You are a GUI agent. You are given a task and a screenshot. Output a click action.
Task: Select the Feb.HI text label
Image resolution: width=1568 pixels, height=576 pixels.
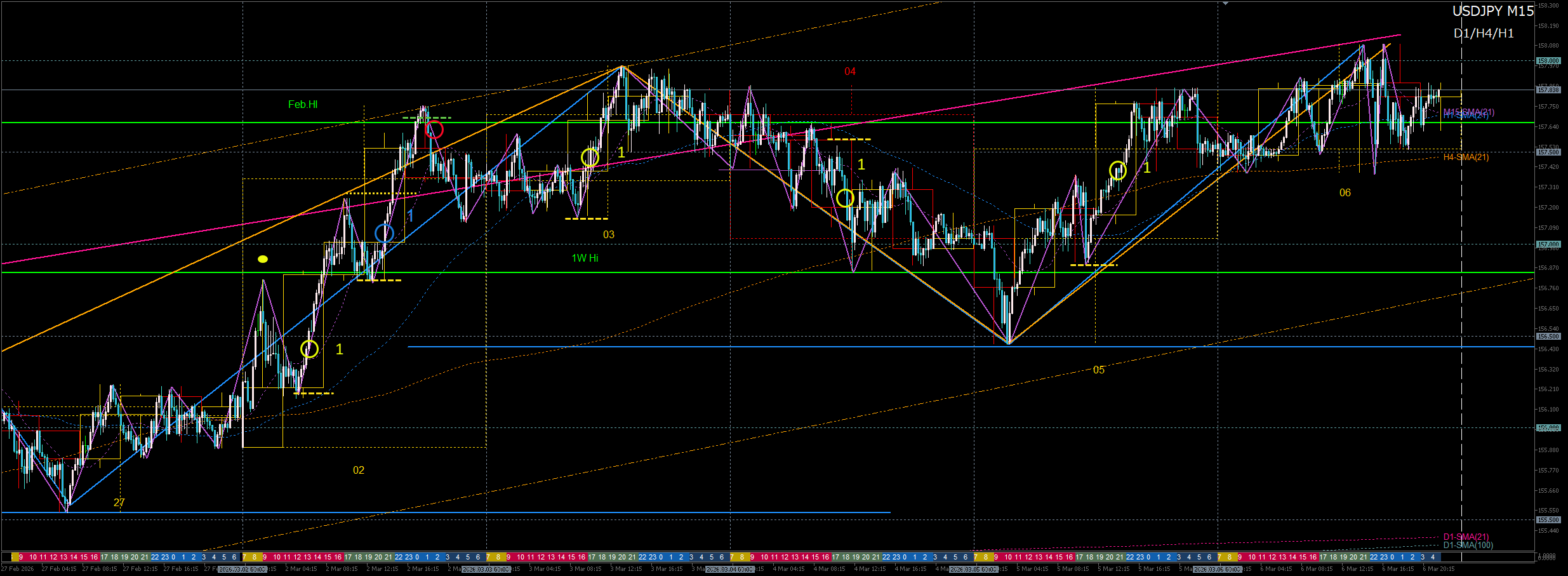303,105
